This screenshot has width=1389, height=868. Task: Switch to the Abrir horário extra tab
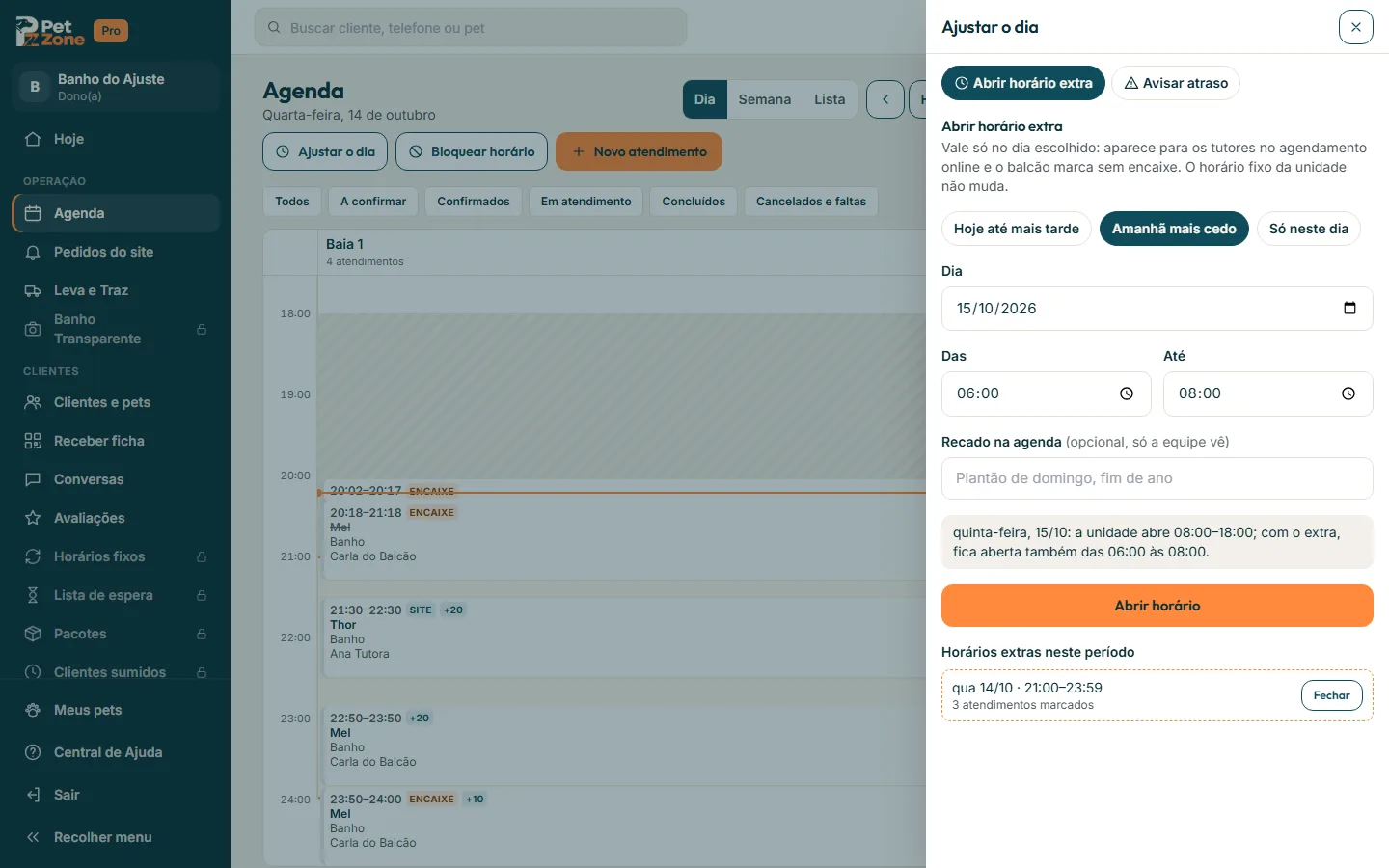pyautogui.click(x=1023, y=83)
